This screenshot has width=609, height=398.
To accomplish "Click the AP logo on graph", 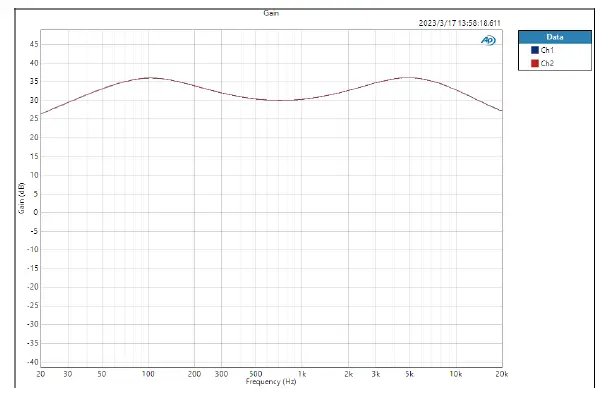I will 488,40.
